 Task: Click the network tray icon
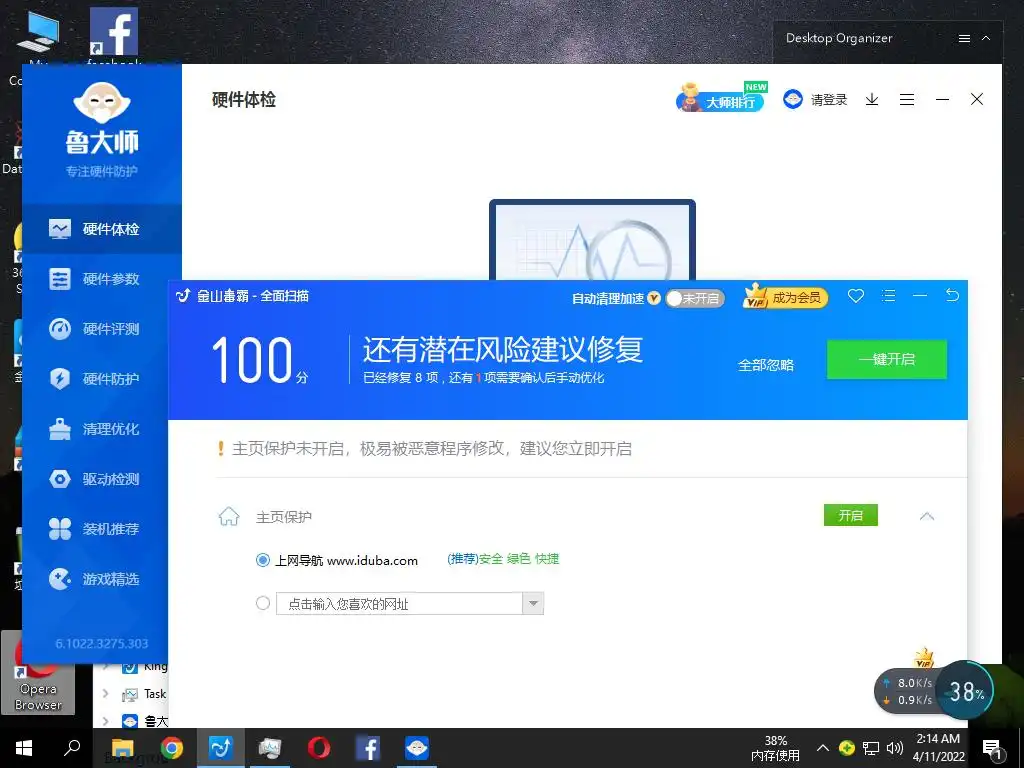(x=871, y=748)
